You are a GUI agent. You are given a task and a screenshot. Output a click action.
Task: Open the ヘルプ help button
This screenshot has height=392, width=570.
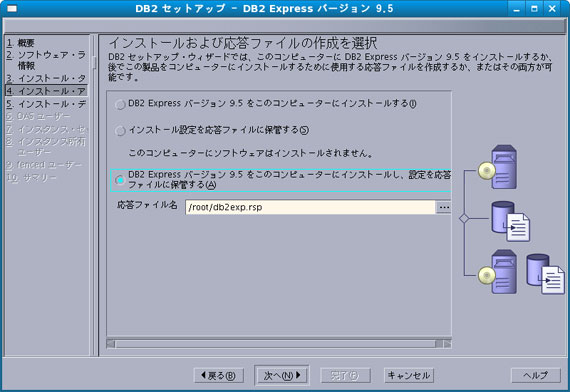click(x=536, y=375)
